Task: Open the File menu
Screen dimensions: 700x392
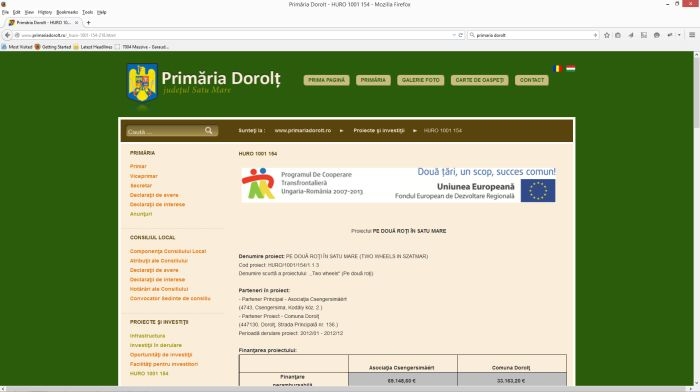Action: click(x=5, y=12)
